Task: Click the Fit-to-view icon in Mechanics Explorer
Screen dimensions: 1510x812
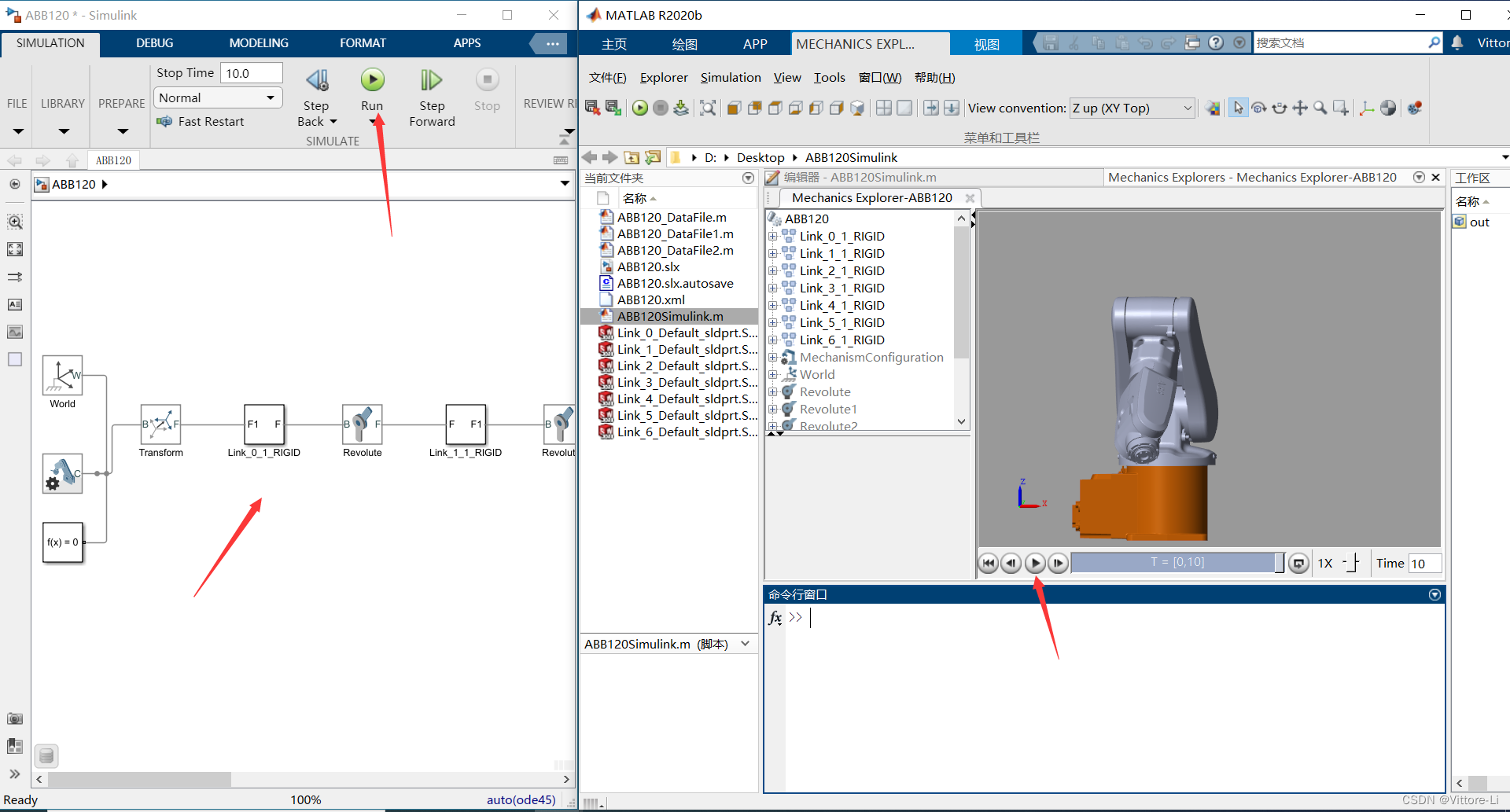Action: 708,108
